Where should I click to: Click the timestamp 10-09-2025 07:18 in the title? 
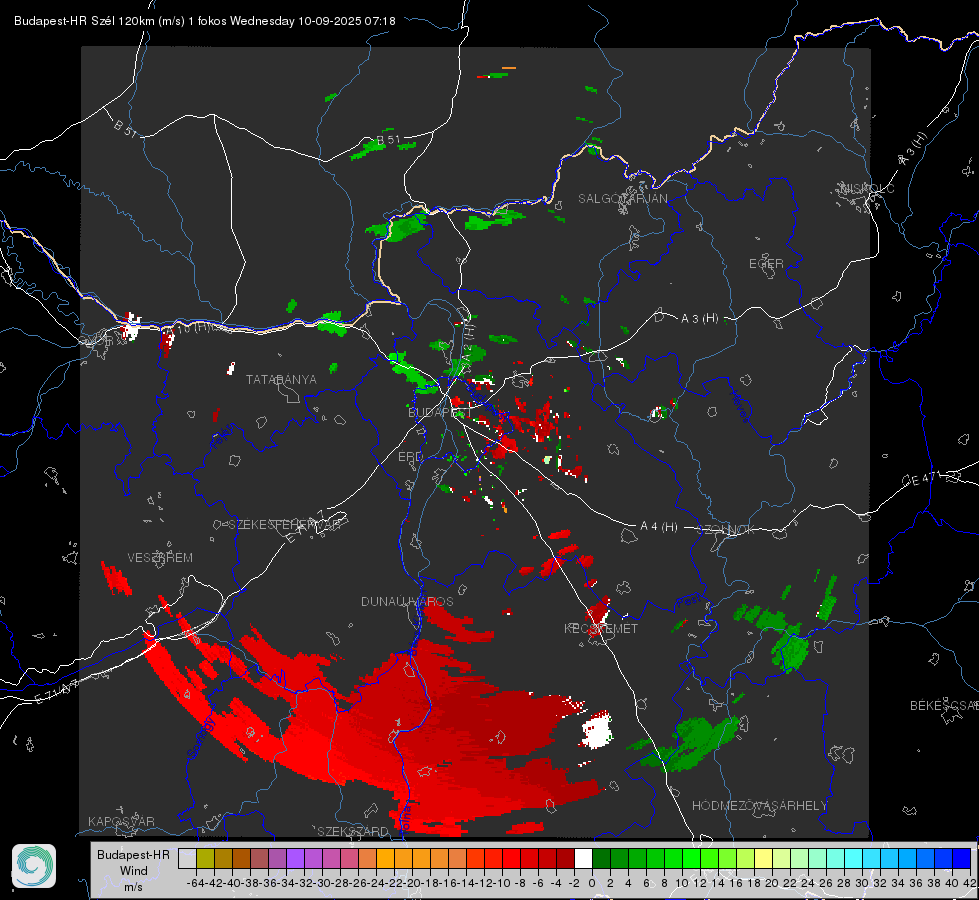(347, 21)
